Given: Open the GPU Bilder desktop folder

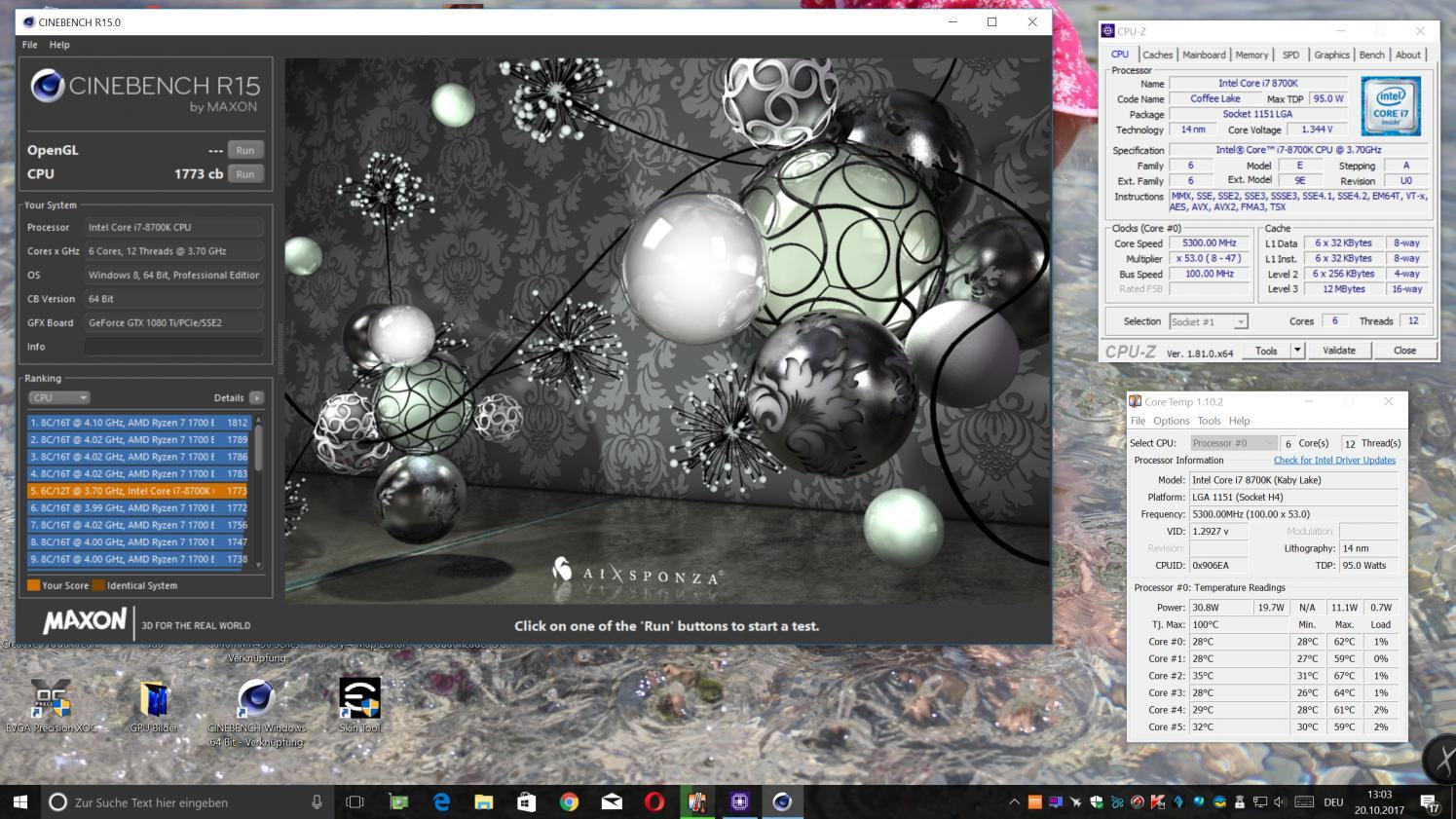Looking at the screenshot, I should coord(154,706).
